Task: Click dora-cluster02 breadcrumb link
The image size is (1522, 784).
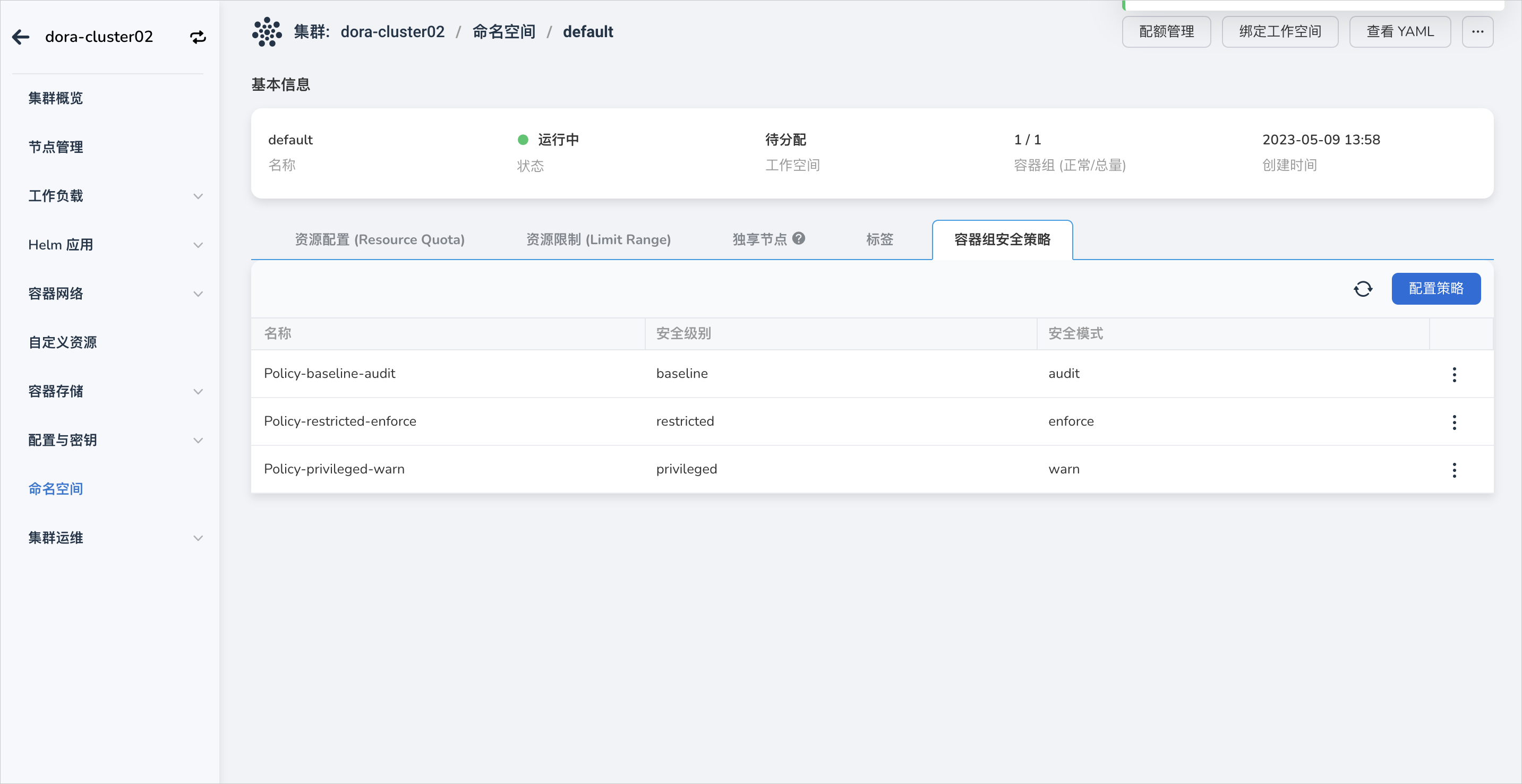Action: tap(392, 32)
